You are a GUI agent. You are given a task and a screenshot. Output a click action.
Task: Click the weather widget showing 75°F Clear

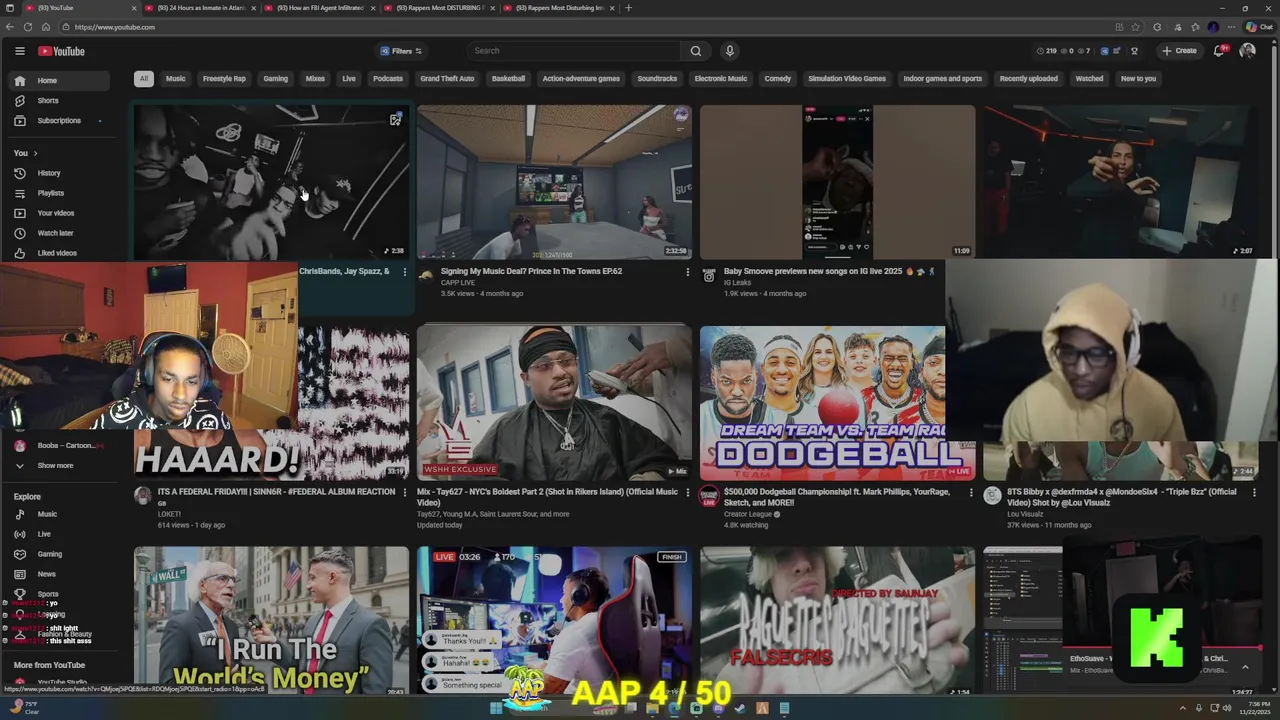click(24, 708)
